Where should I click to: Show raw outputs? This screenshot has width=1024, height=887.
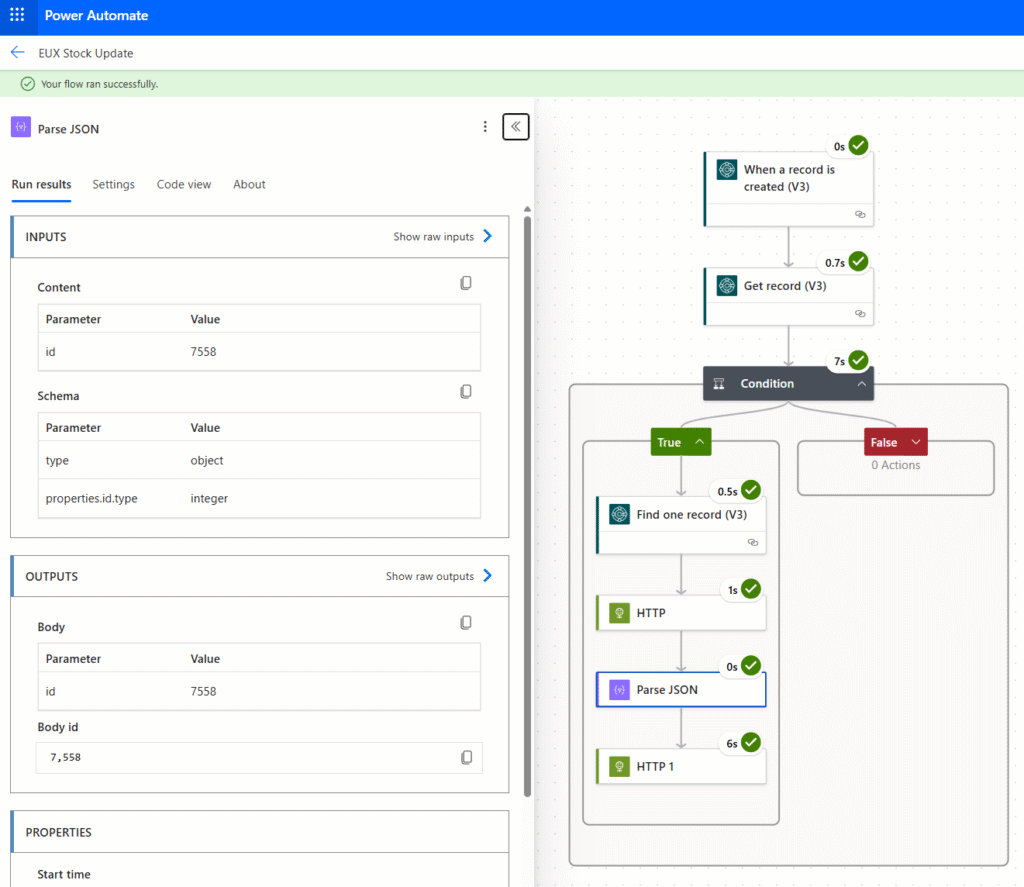439,576
